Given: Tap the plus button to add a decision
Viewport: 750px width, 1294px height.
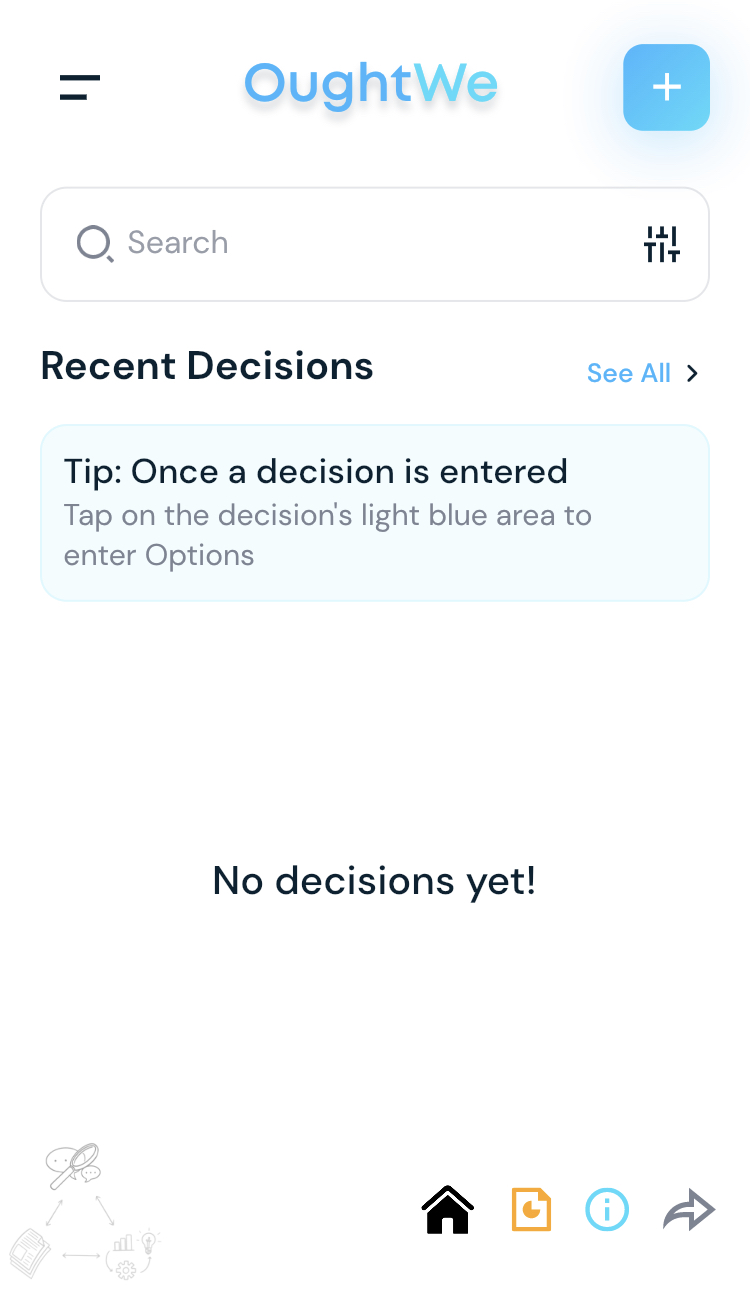Looking at the screenshot, I should pyautogui.click(x=666, y=87).
